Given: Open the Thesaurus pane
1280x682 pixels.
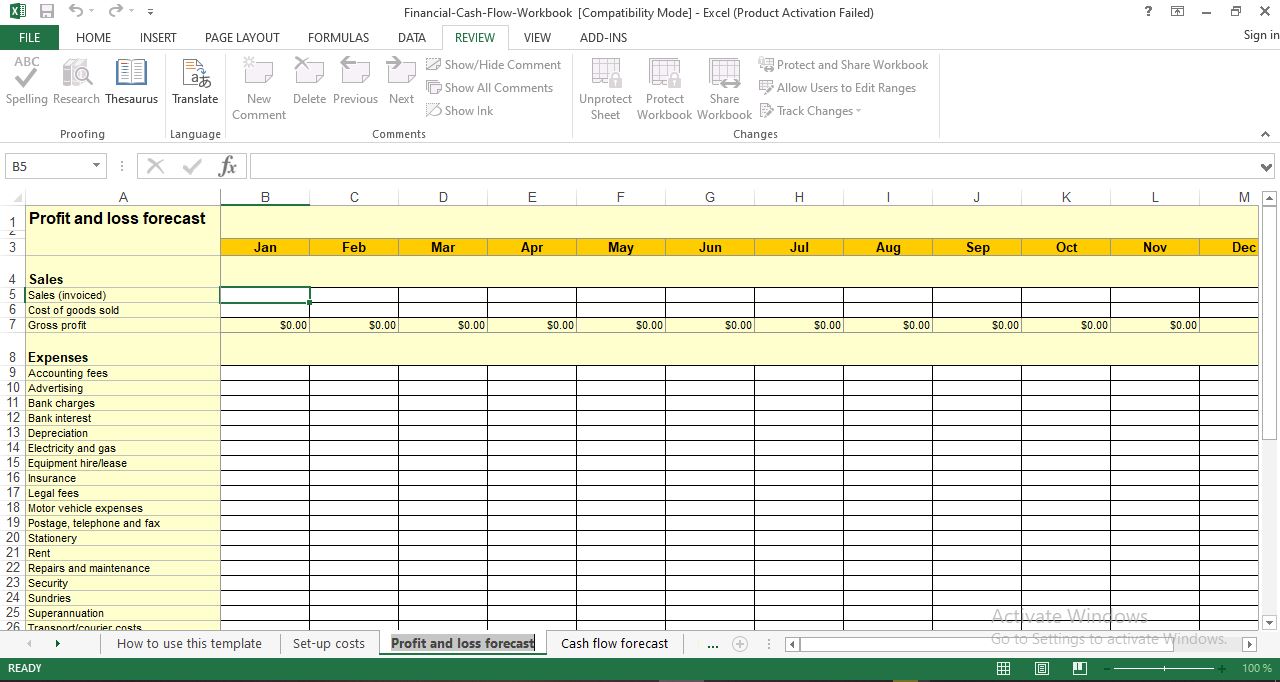Looking at the screenshot, I should tap(131, 85).
